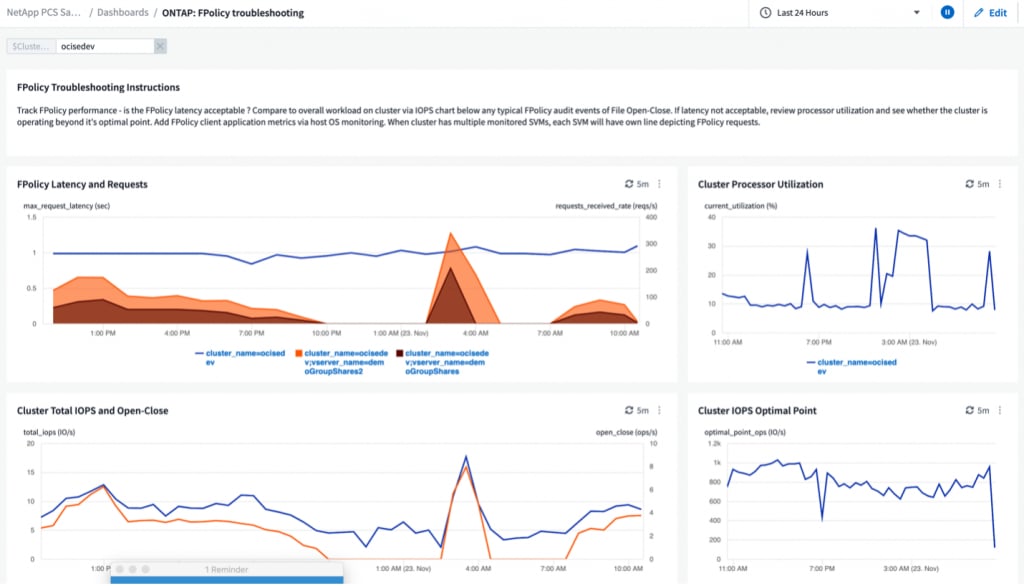
Task: Toggle the dark red demoGroupShares legend entry
Action: click(443, 362)
